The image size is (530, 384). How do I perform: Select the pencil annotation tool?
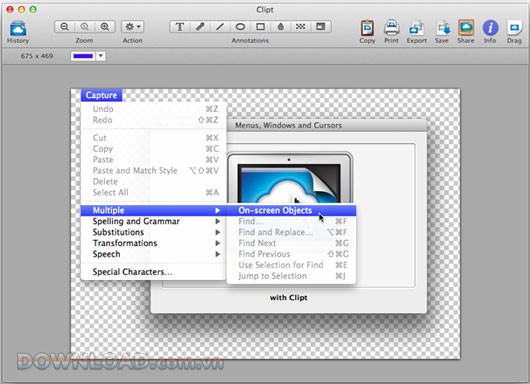point(200,27)
